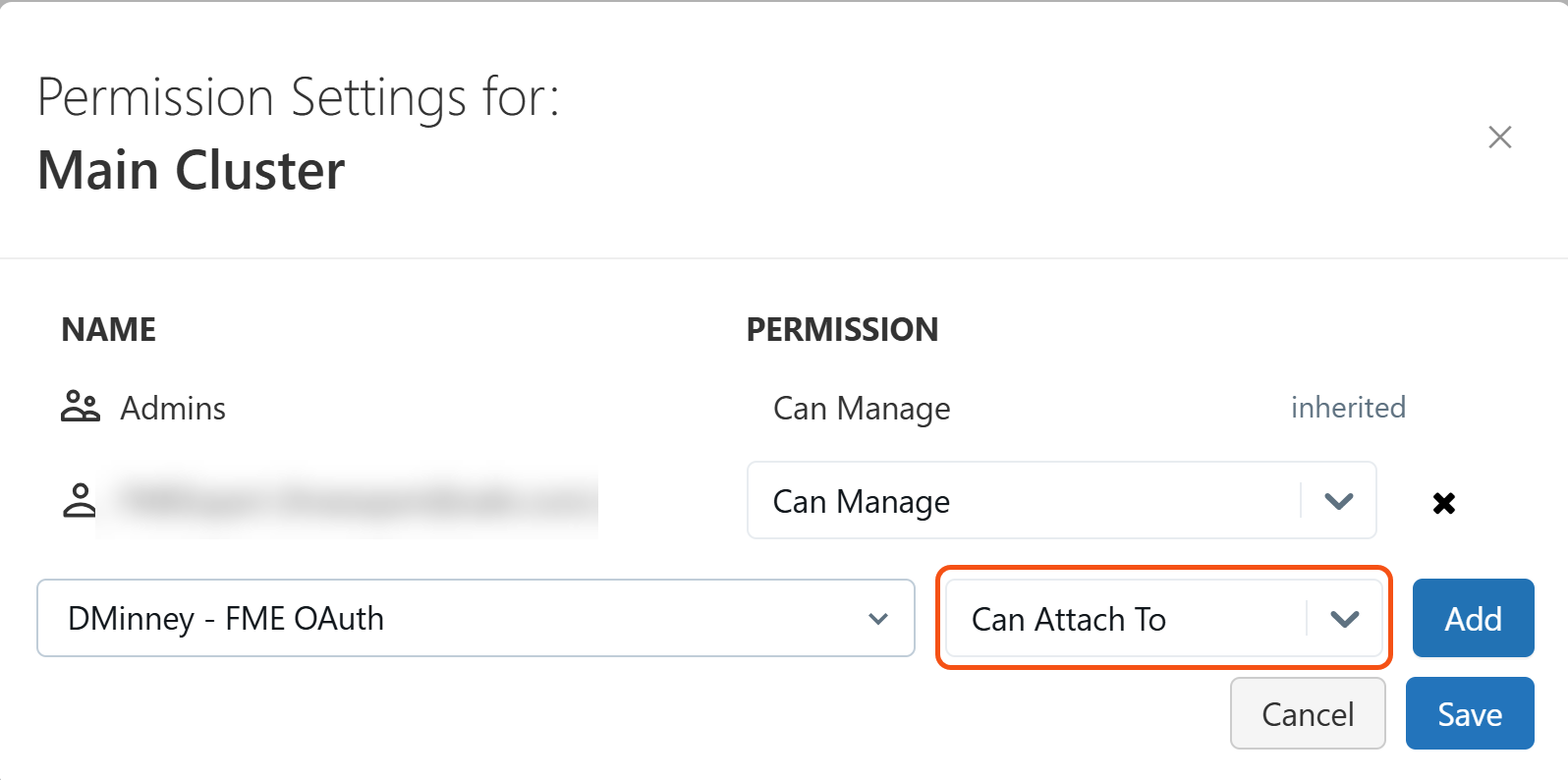Click the chevron on the DMinney - FME OAuth selector
The width and height of the screenshot is (1568, 780).
click(877, 619)
